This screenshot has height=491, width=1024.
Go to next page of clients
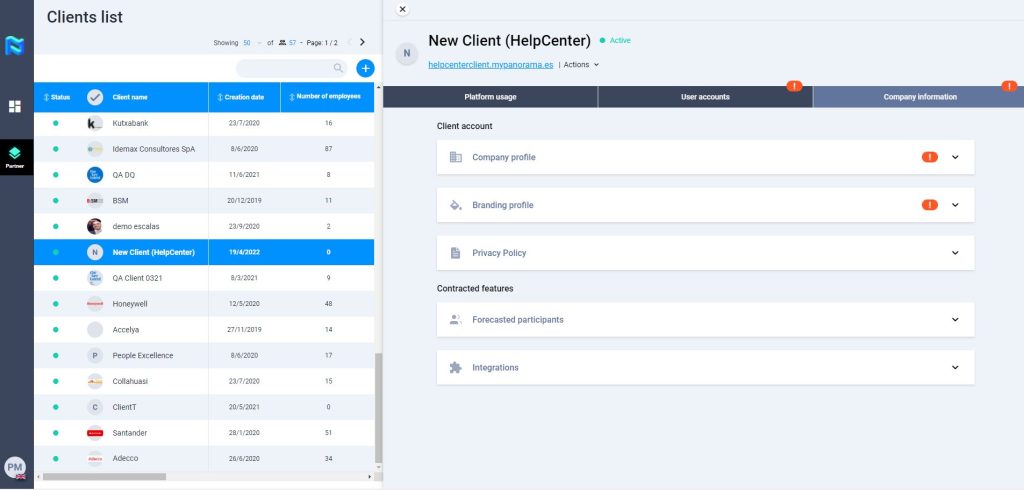(362, 42)
